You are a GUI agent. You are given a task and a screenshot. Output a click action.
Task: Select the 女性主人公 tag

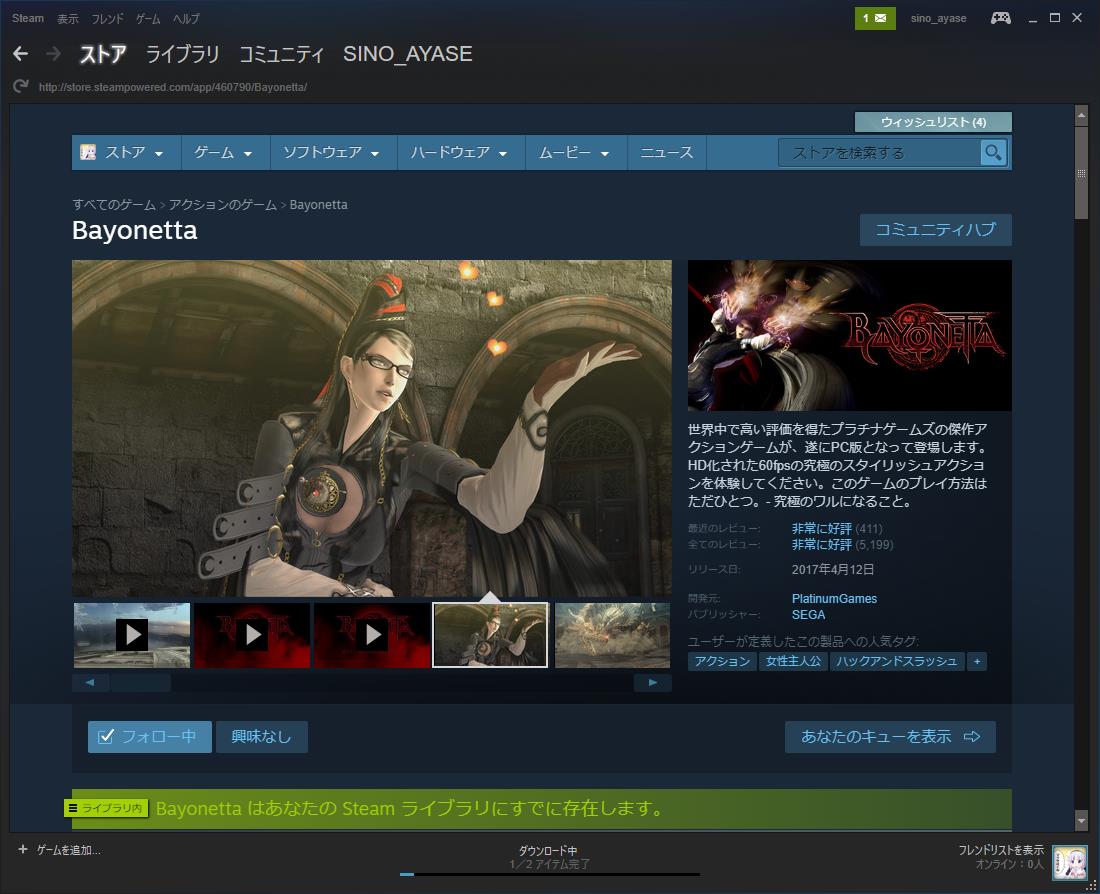(793, 661)
